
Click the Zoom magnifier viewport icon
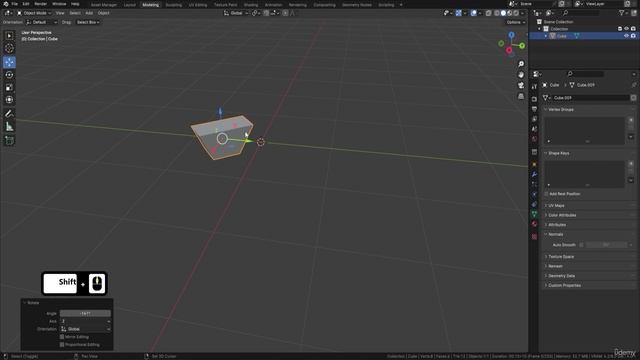tap(521, 64)
